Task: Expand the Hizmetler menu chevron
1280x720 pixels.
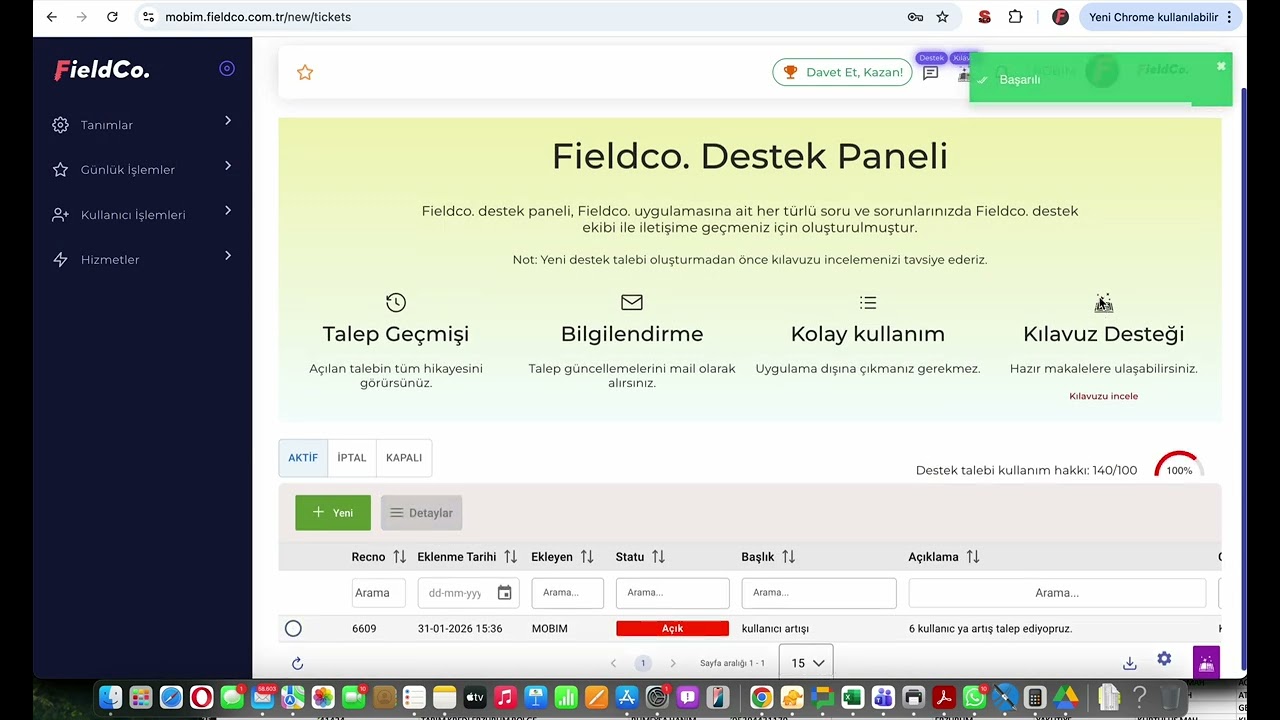Action: 228,256
